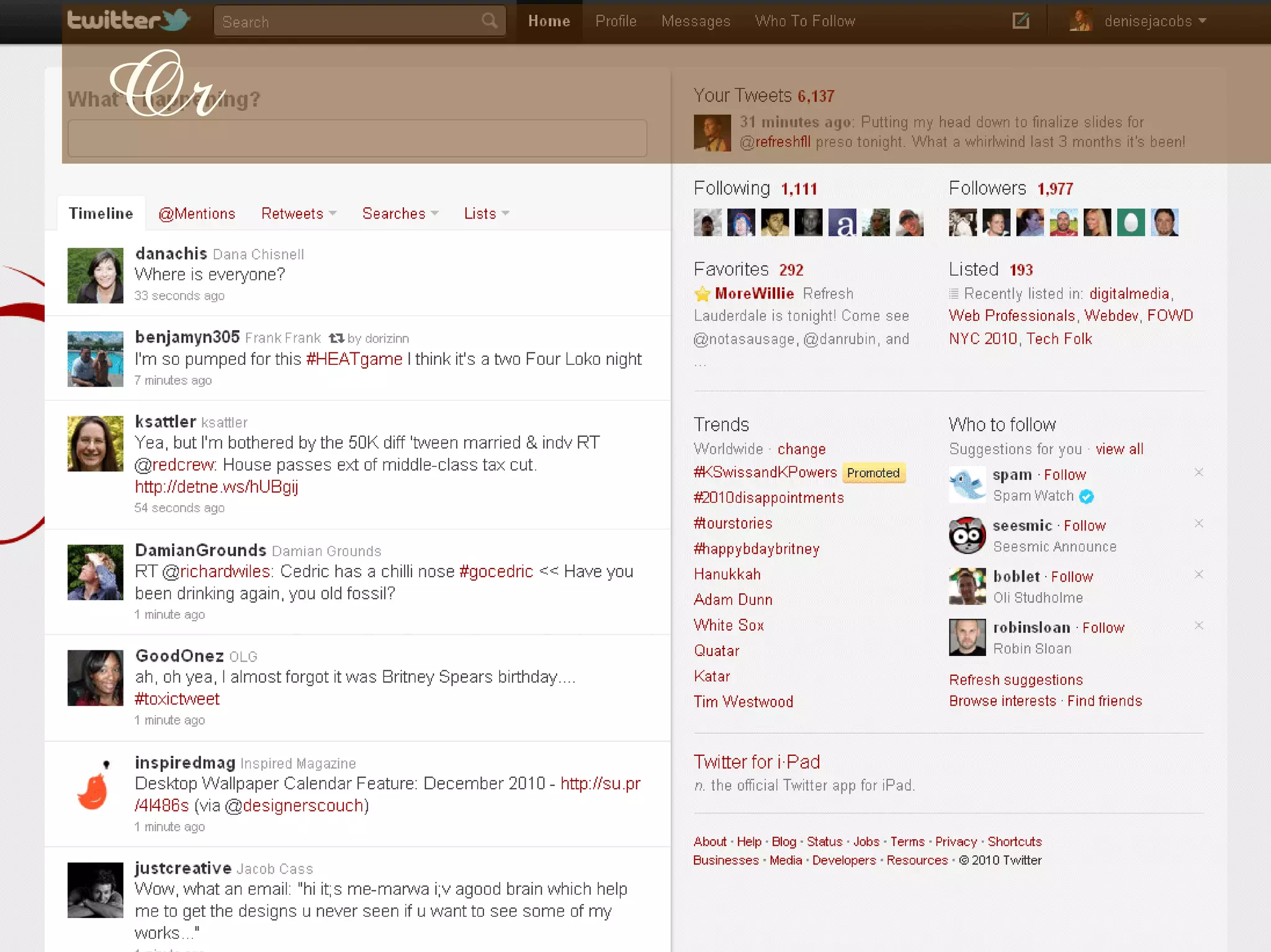Follow the boblet suggestion
Image resolution: width=1271 pixels, height=952 pixels.
pyautogui.click(x=1072, y=577)
